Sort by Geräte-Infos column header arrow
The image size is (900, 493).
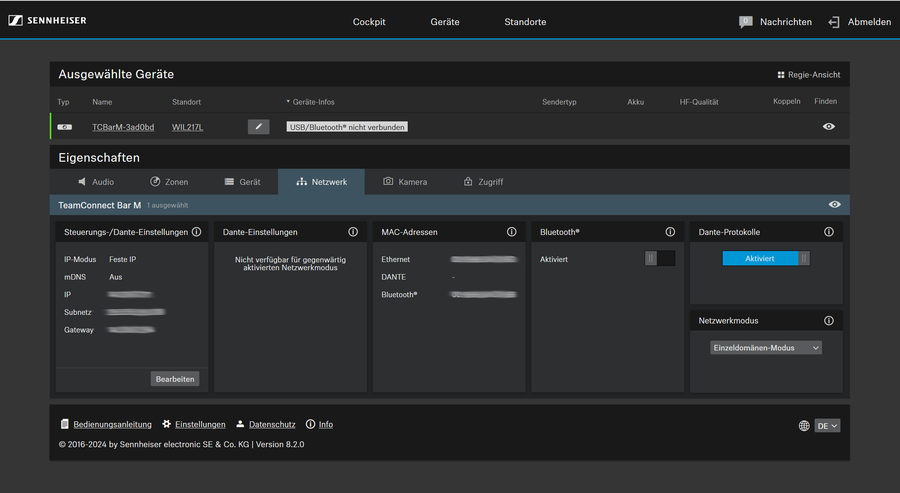coord(288,102)
